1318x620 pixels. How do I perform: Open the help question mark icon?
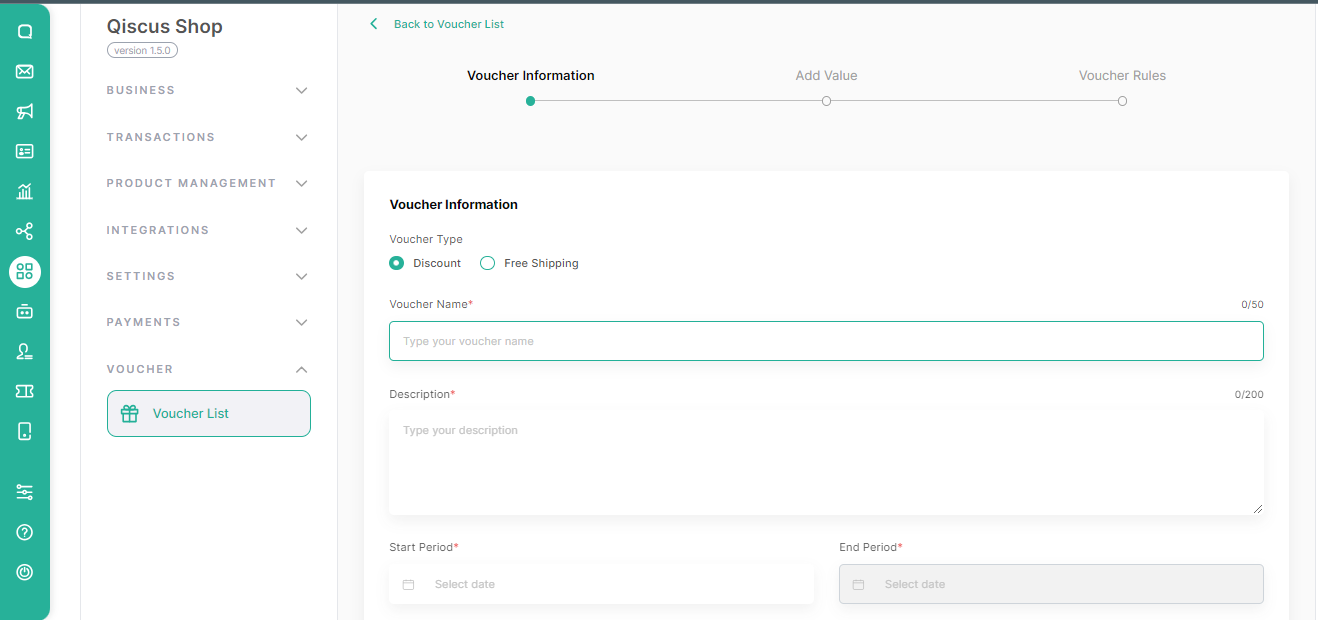click(25, 532)
